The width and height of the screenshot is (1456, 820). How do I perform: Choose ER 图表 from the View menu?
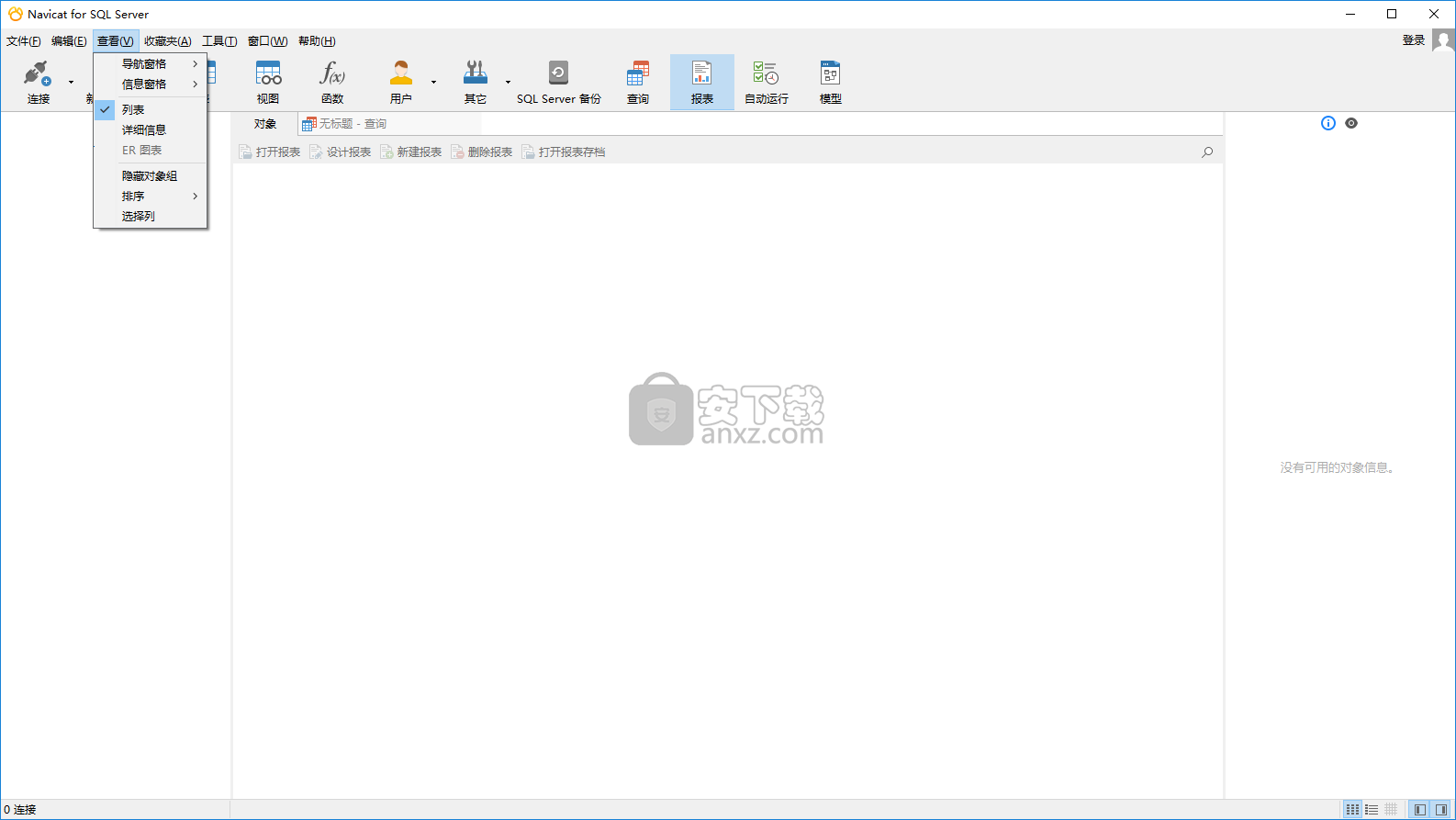pos(151,150)
